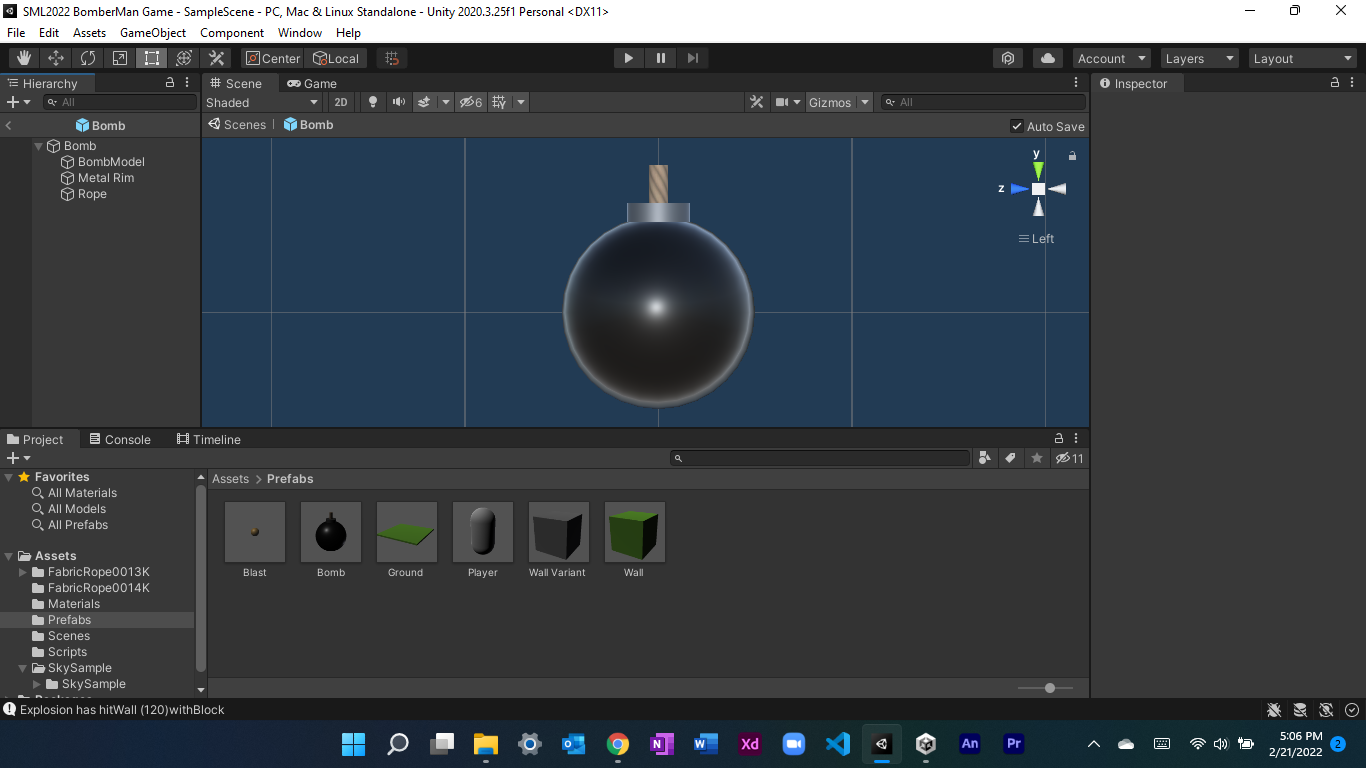
Task: Search by label in Project panel
Action: [x=1010, y=458]
